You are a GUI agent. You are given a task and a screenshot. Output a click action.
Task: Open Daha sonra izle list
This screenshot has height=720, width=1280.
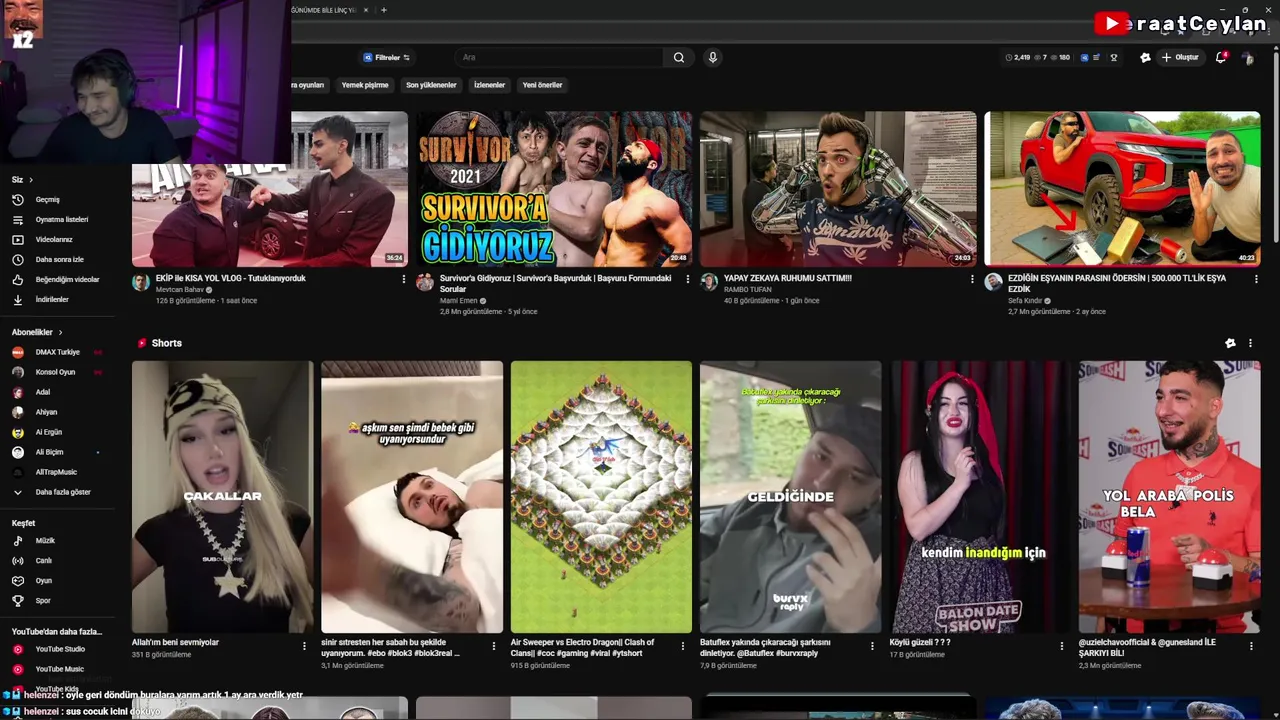50,260
